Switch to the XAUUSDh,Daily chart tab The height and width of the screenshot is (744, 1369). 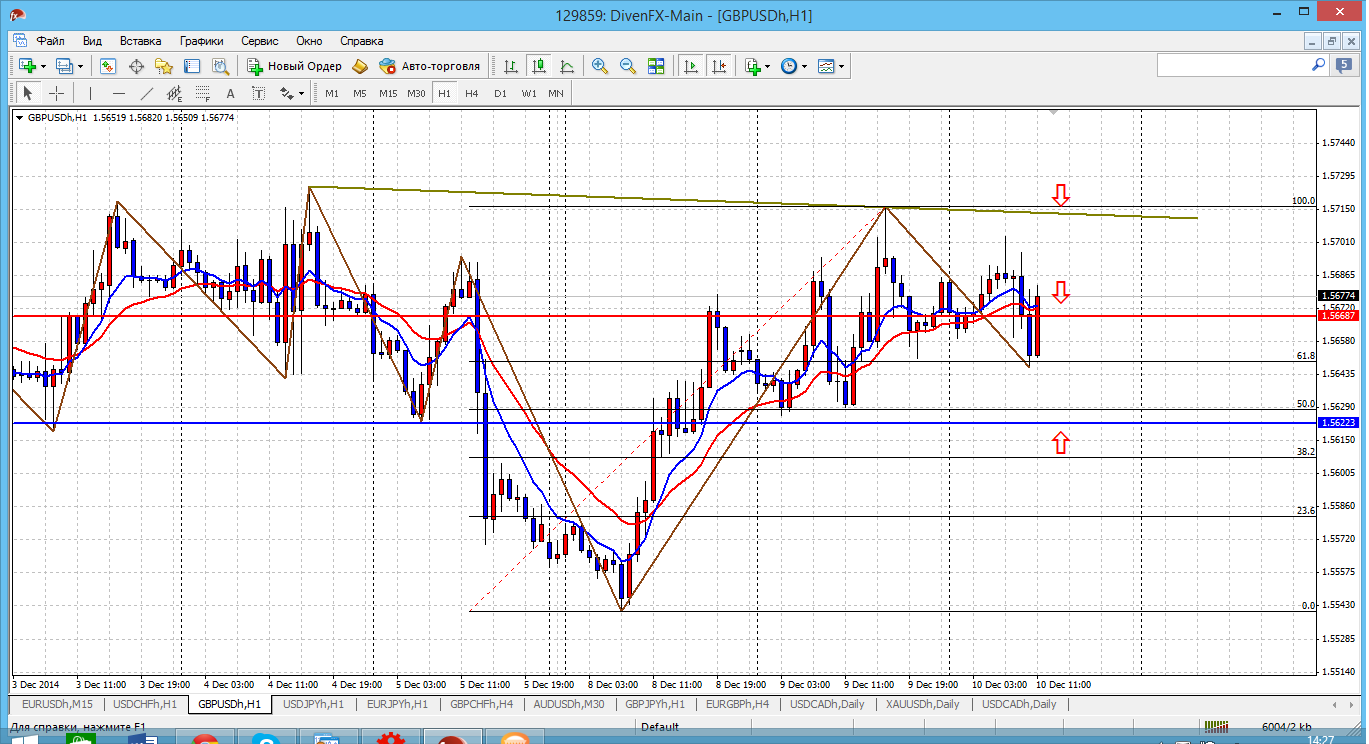[921, 704]
